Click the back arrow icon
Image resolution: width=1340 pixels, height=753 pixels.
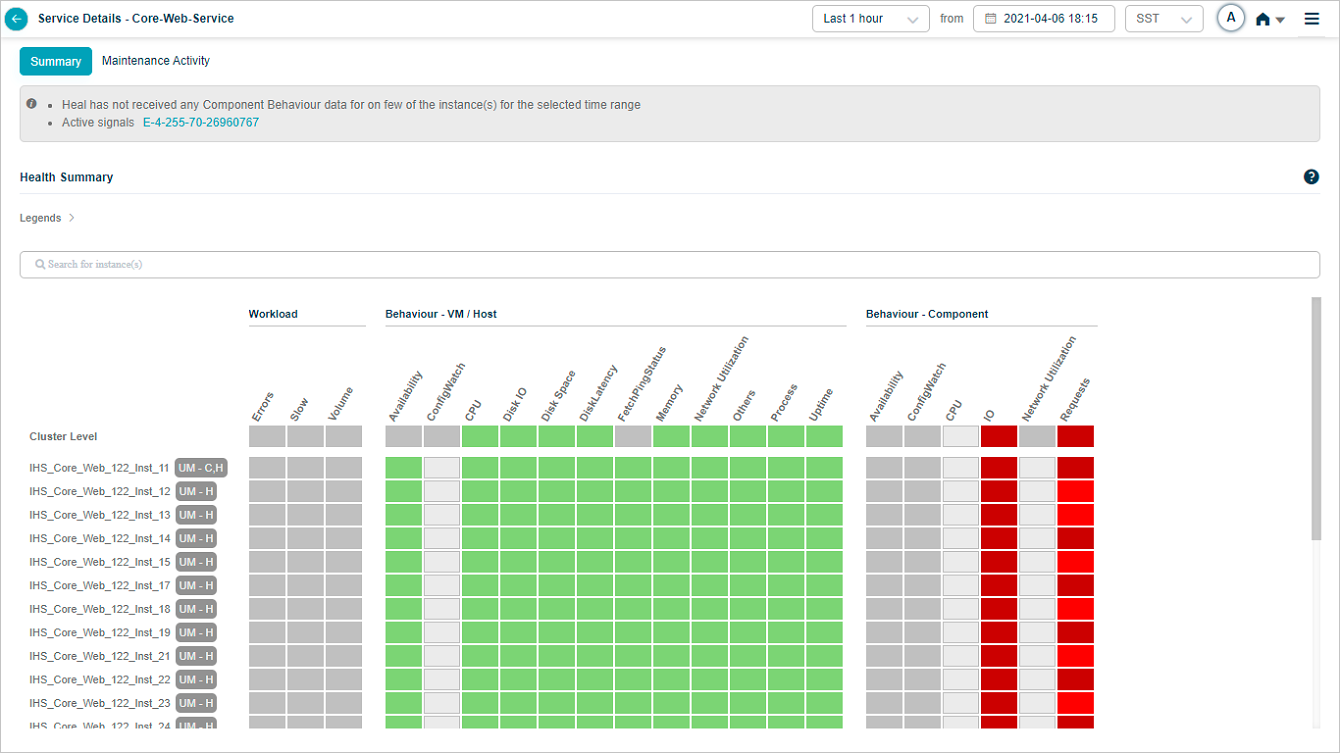pos(16,19)
